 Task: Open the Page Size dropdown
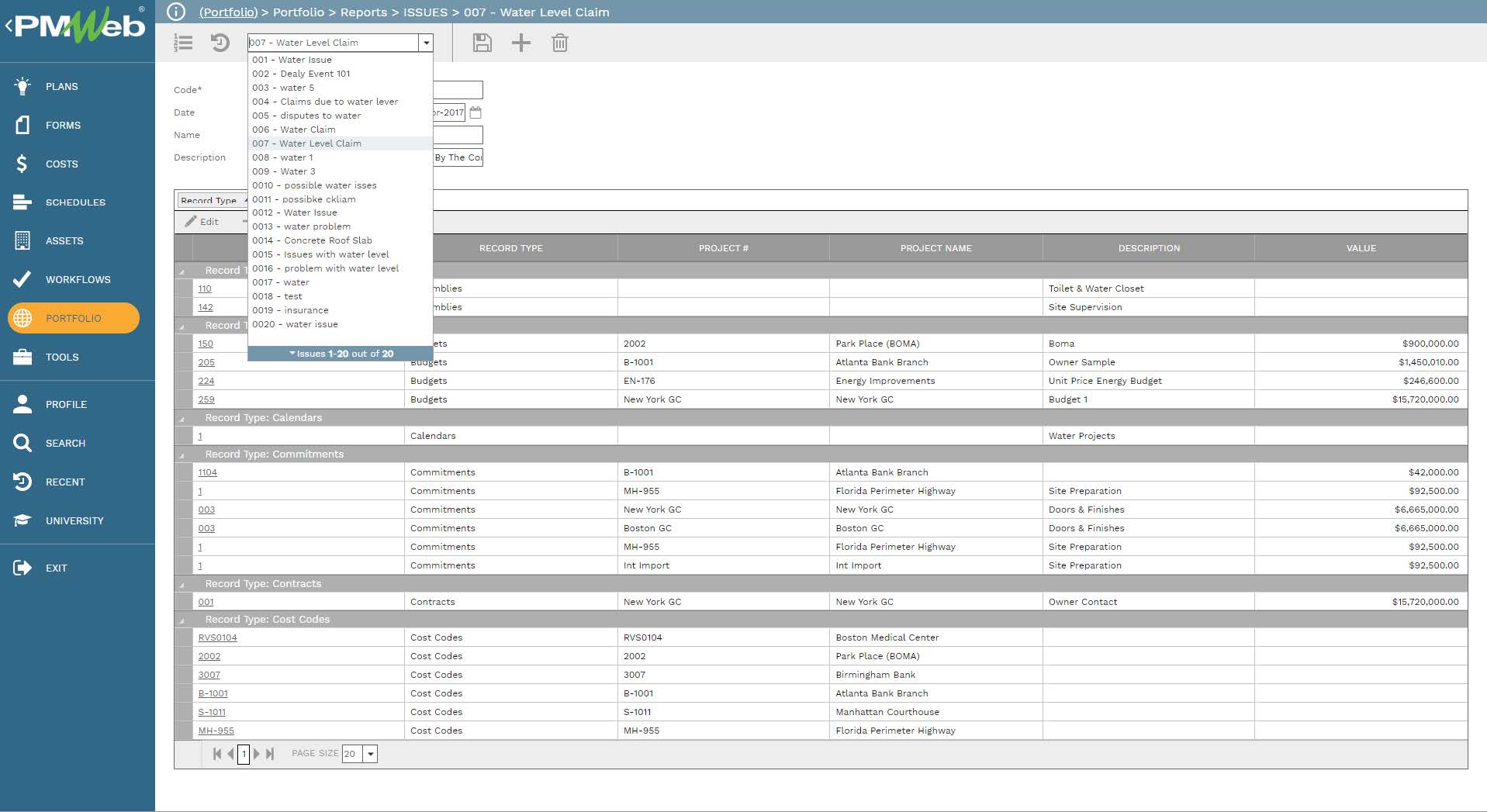point(370,753)
